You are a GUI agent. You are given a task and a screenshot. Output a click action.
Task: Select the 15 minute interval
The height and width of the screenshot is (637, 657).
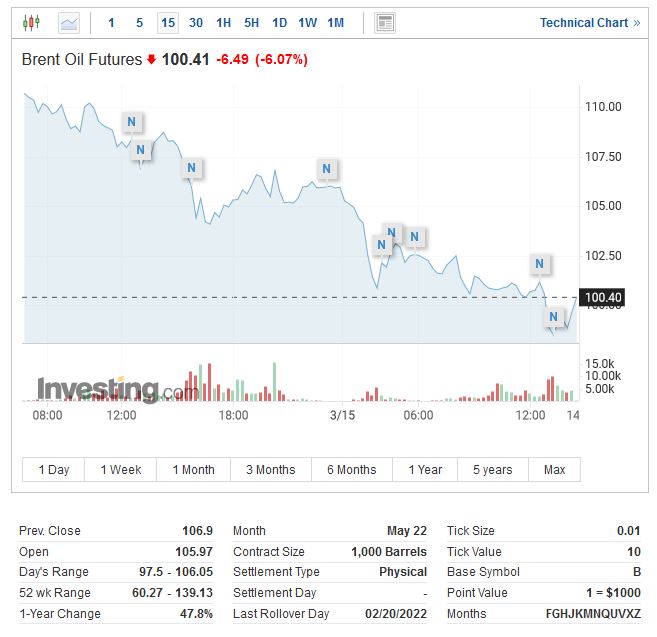pyautogui.click(x=167, y=22)
